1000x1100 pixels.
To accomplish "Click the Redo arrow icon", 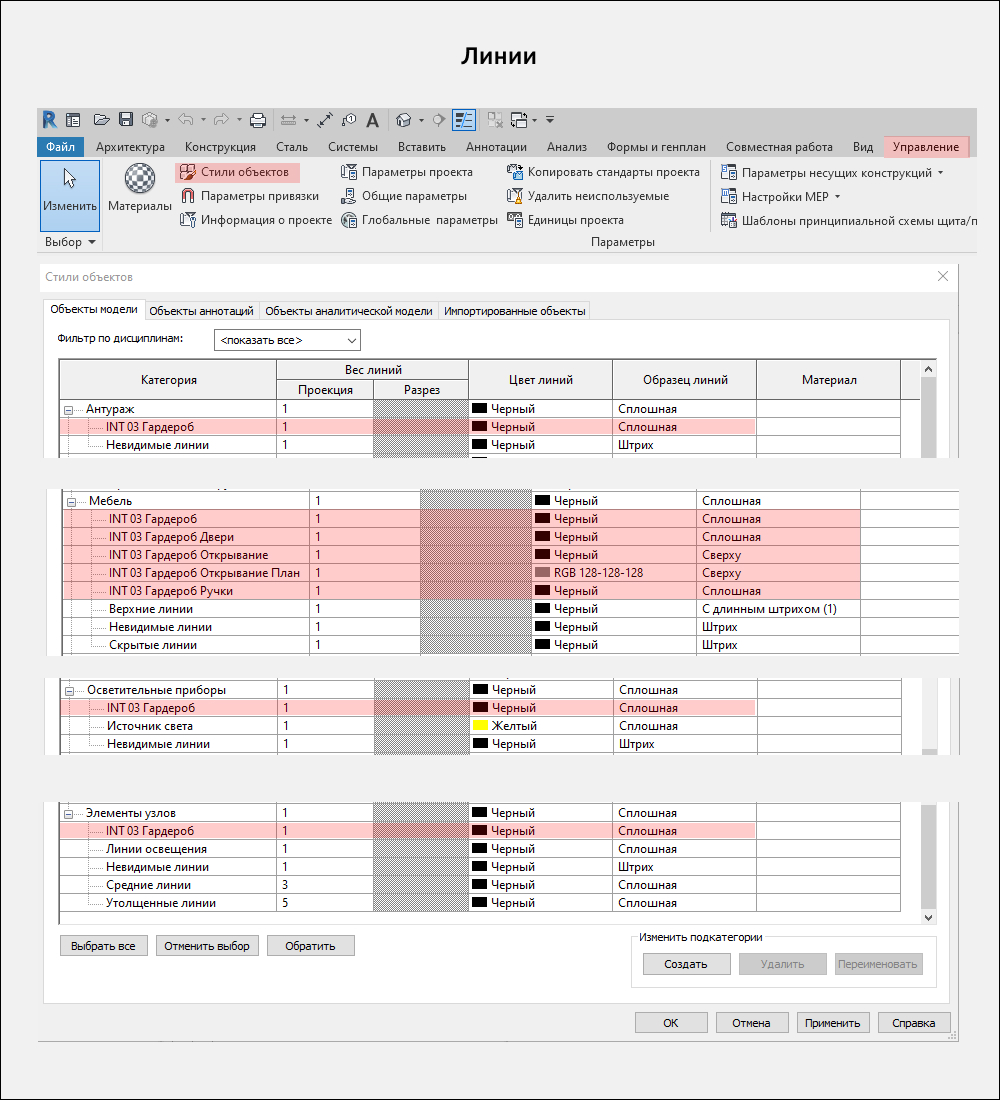I will point(221,120).
